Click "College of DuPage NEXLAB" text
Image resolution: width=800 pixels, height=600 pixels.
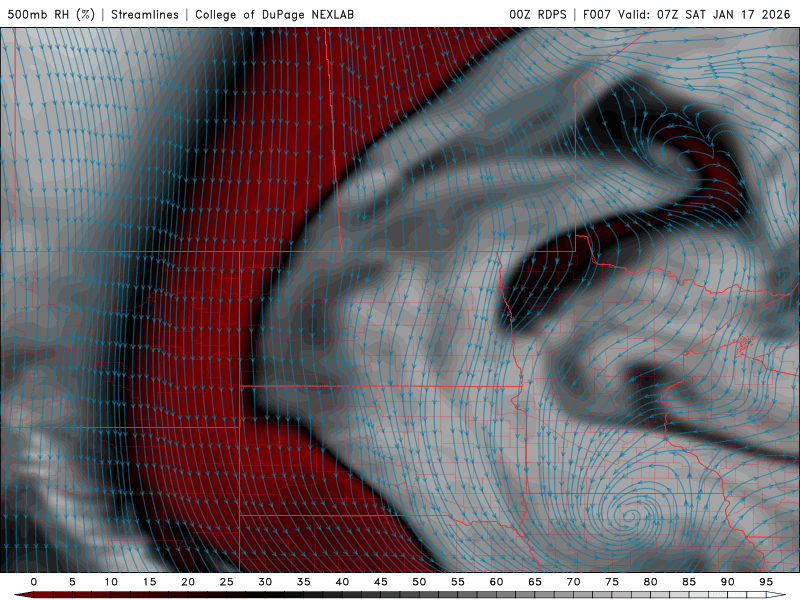coord(274,14)
